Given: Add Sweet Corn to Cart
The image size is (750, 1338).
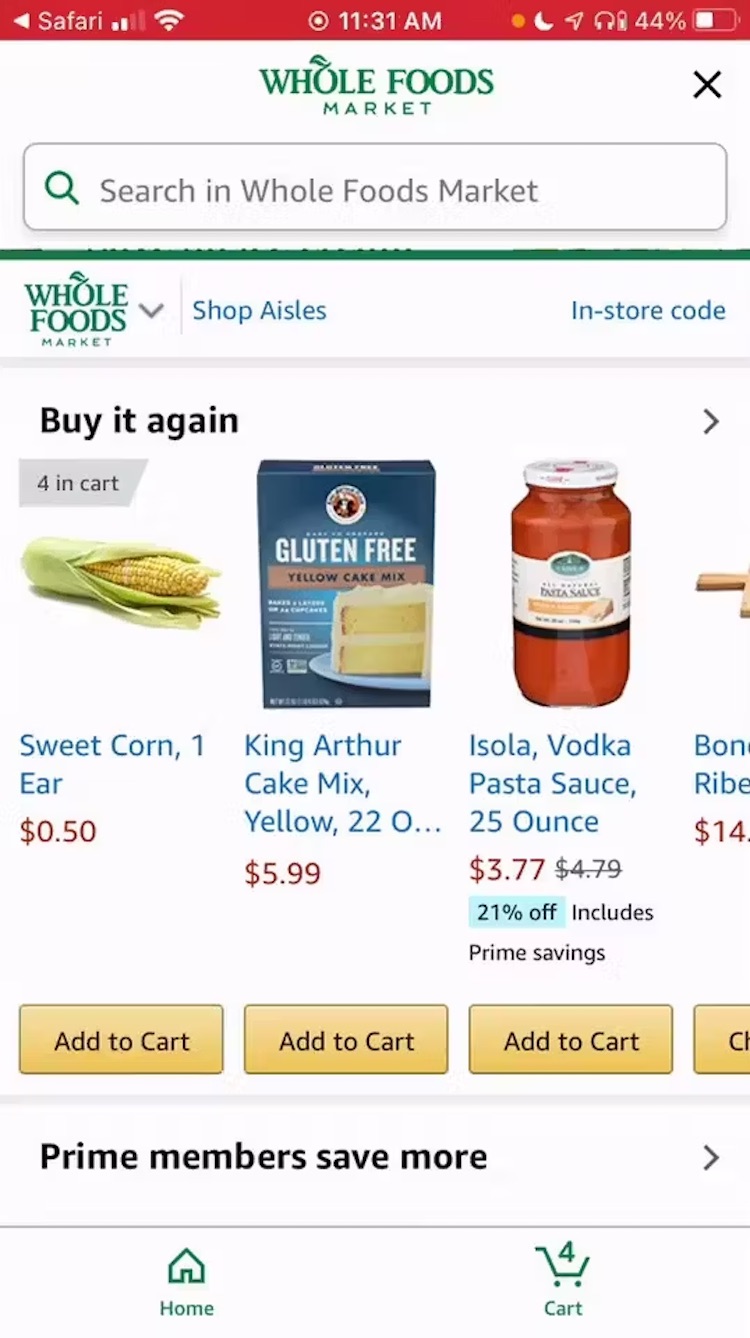Looking at the screenshot, I should (120, 1039).
